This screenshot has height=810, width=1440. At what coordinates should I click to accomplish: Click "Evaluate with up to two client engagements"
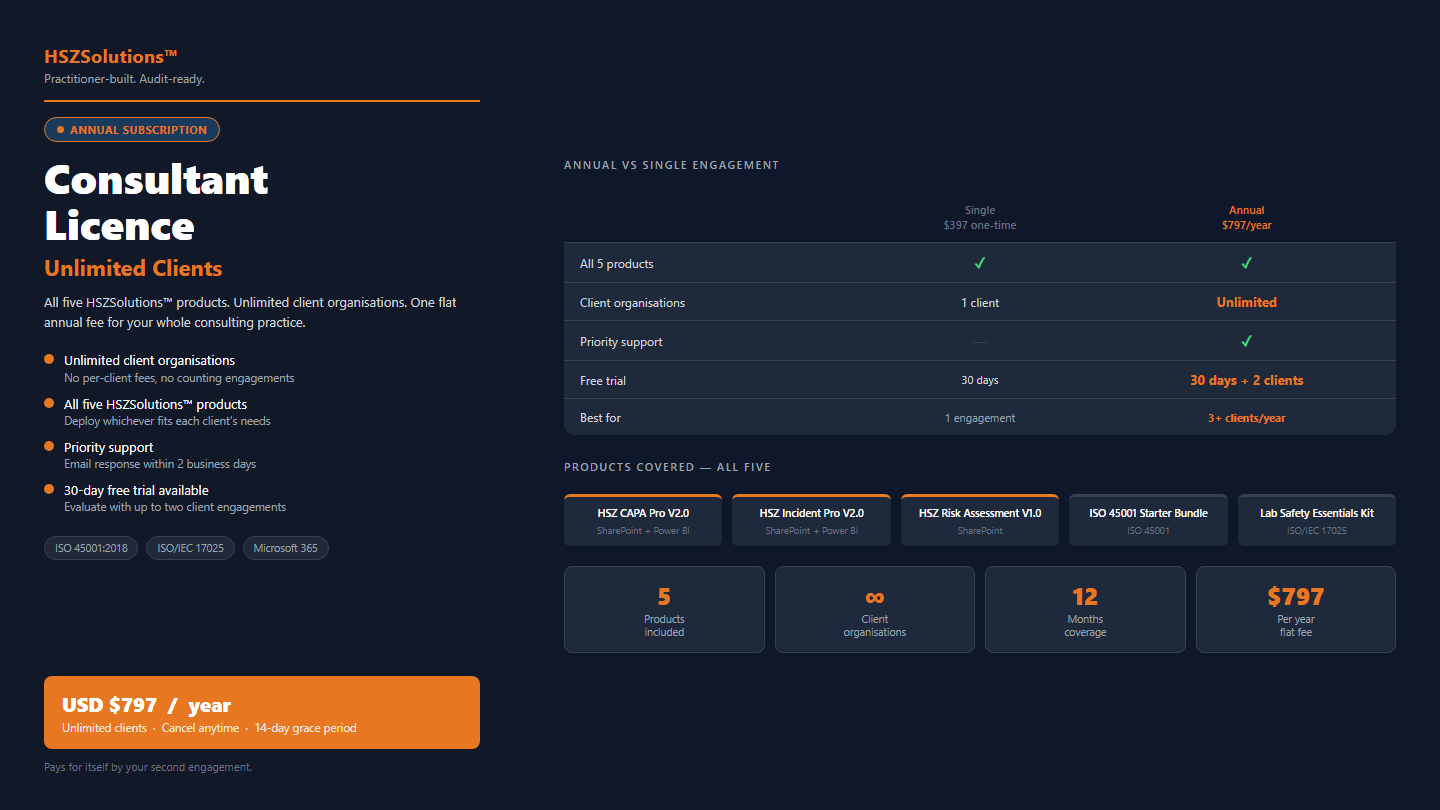175,507
